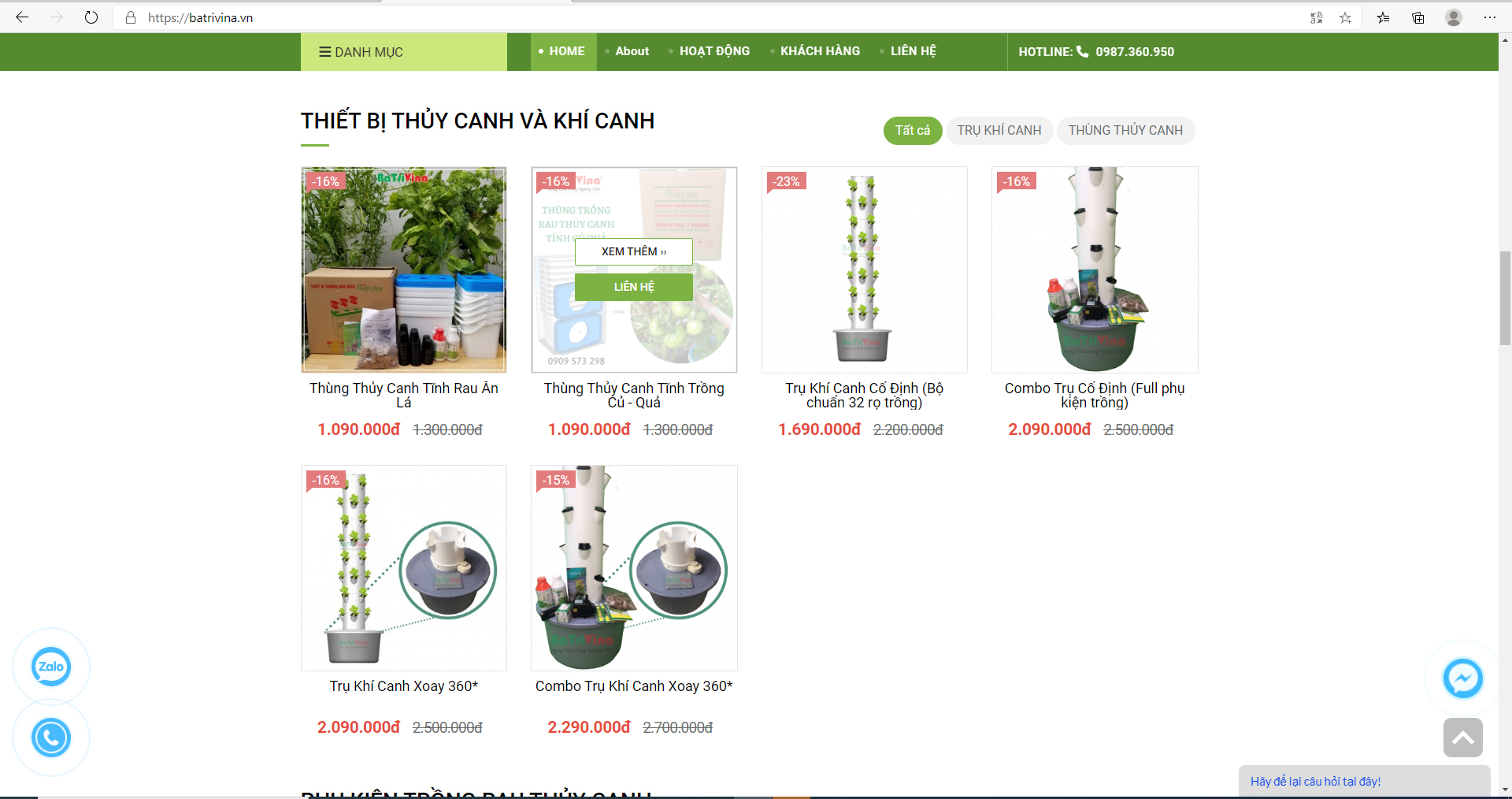Reload the page with refresh icon
The width and height of the screenshot is (1512, 799).
[91, 17]
